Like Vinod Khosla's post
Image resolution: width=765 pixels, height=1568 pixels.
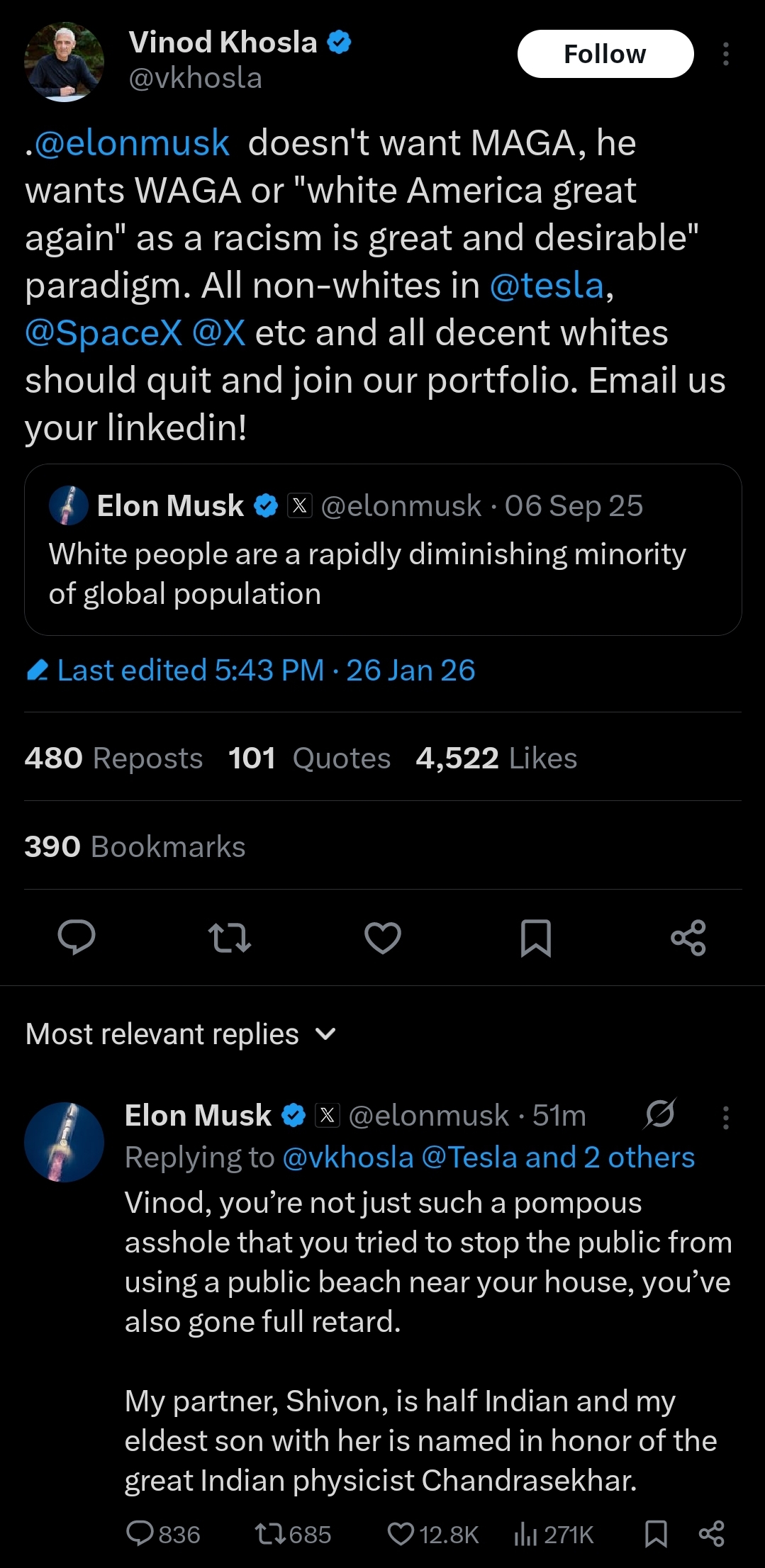[x=383, y=938]
